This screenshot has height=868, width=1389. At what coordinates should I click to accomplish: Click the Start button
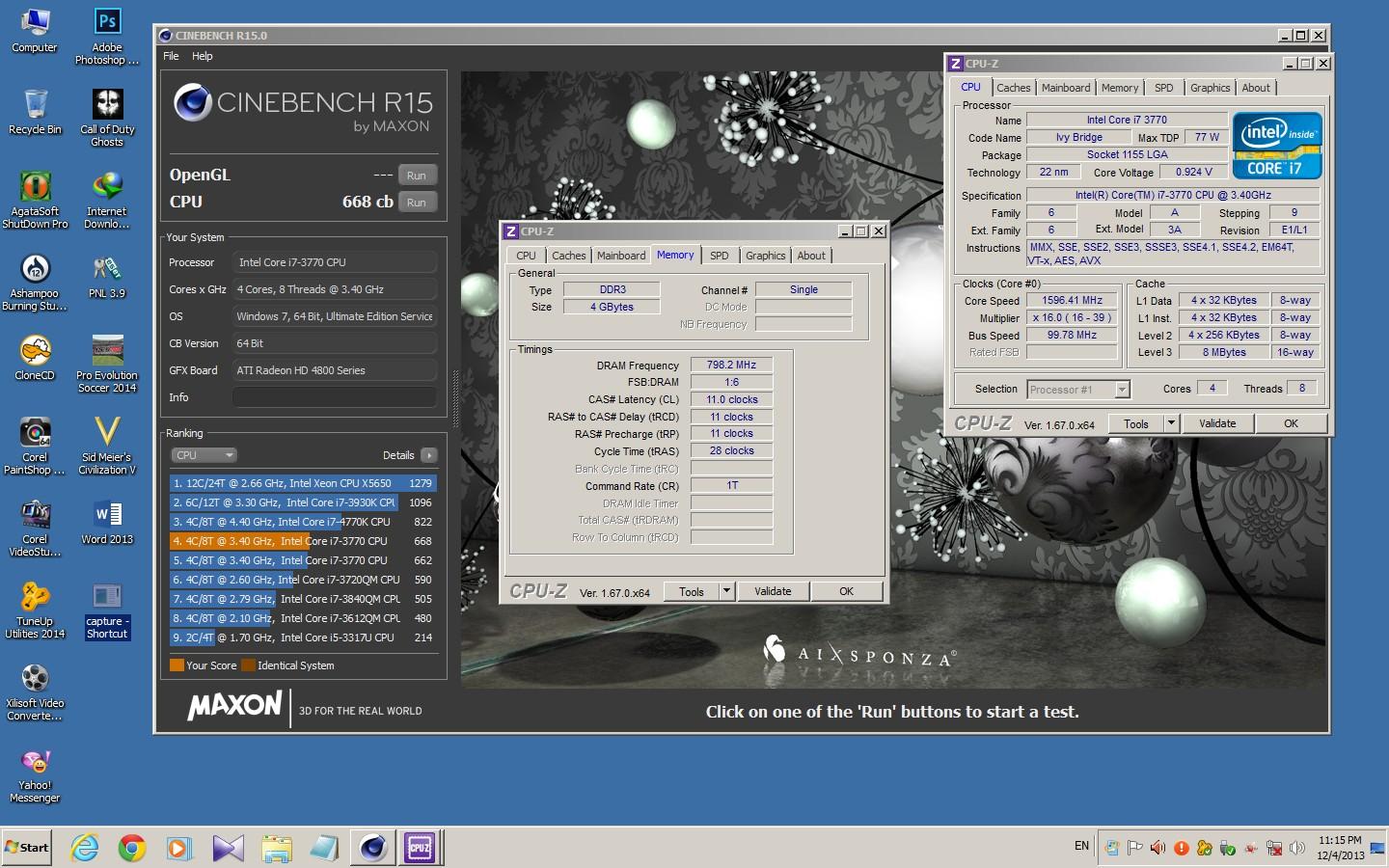[27, 848]
